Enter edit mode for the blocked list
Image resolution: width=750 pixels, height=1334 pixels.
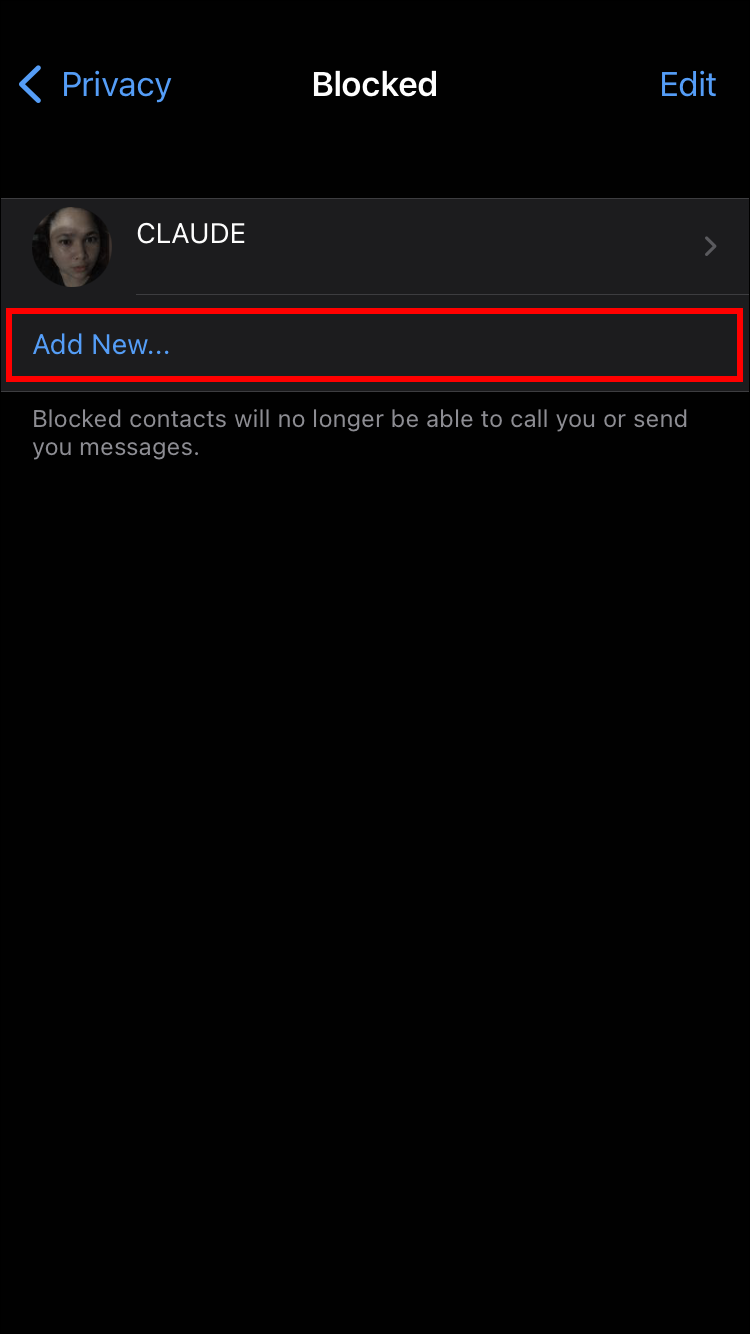pos(688,85)
